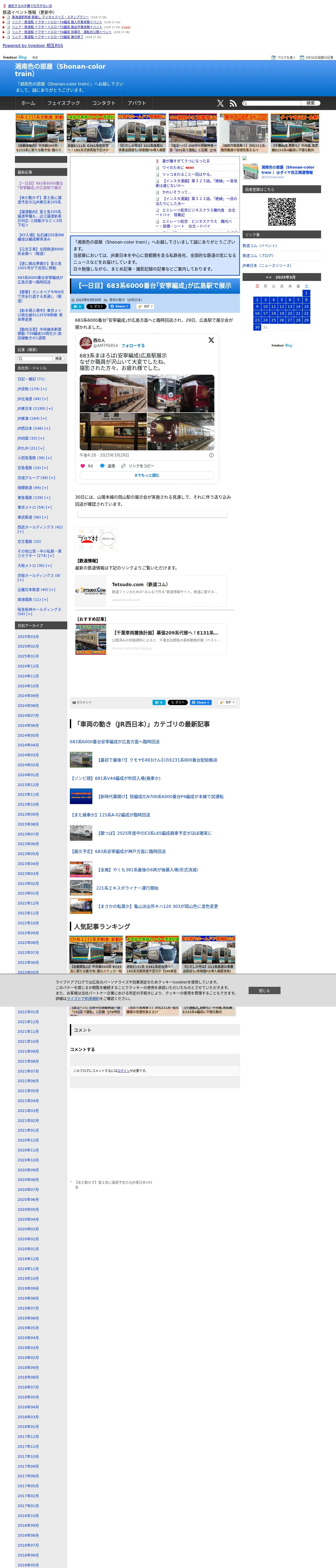
Task: Open 日記・雑記 (71) category
Action: pos(31,379)
